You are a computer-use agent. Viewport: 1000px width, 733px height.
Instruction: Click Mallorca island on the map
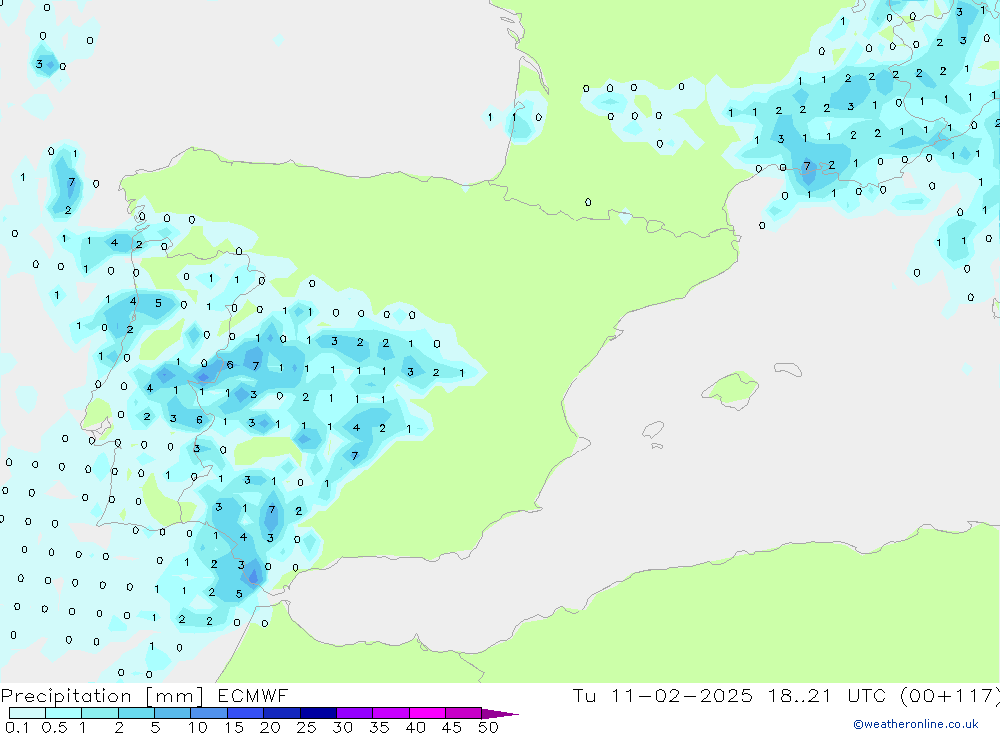[730, 389]
